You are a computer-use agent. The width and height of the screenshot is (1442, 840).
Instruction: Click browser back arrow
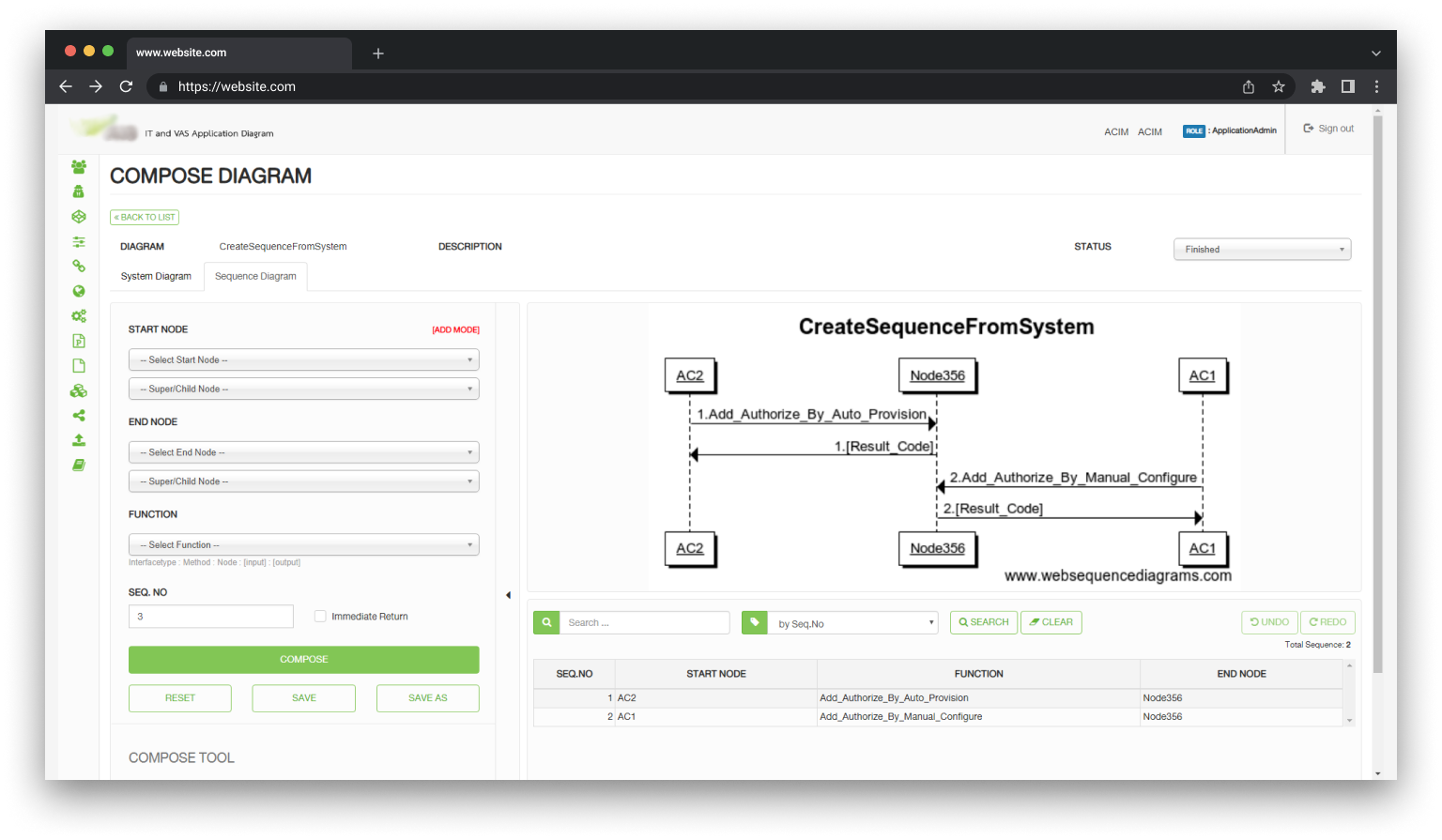point(66,86)
